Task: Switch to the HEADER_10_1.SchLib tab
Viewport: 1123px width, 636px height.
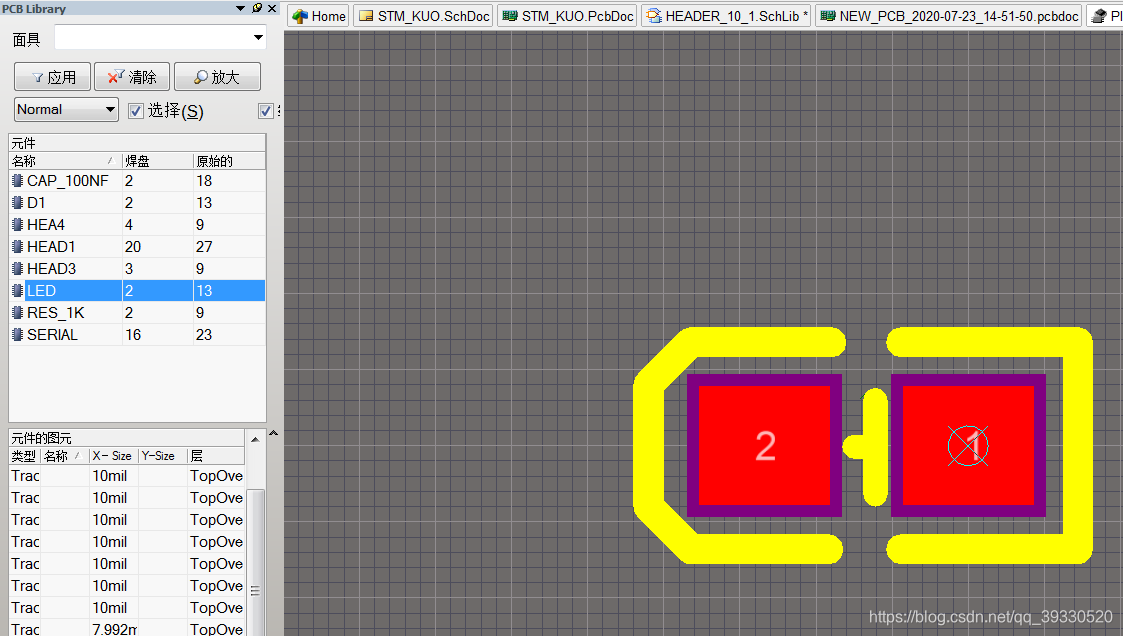Action: 726,16
